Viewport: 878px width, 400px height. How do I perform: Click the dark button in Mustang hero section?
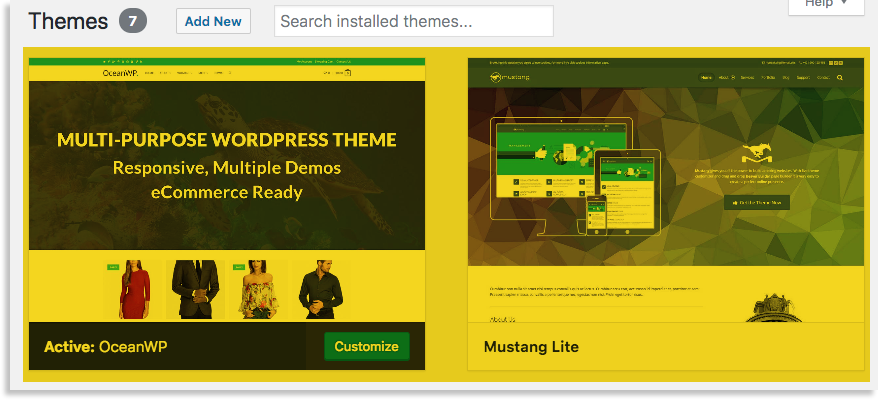[x=757, y=202]
